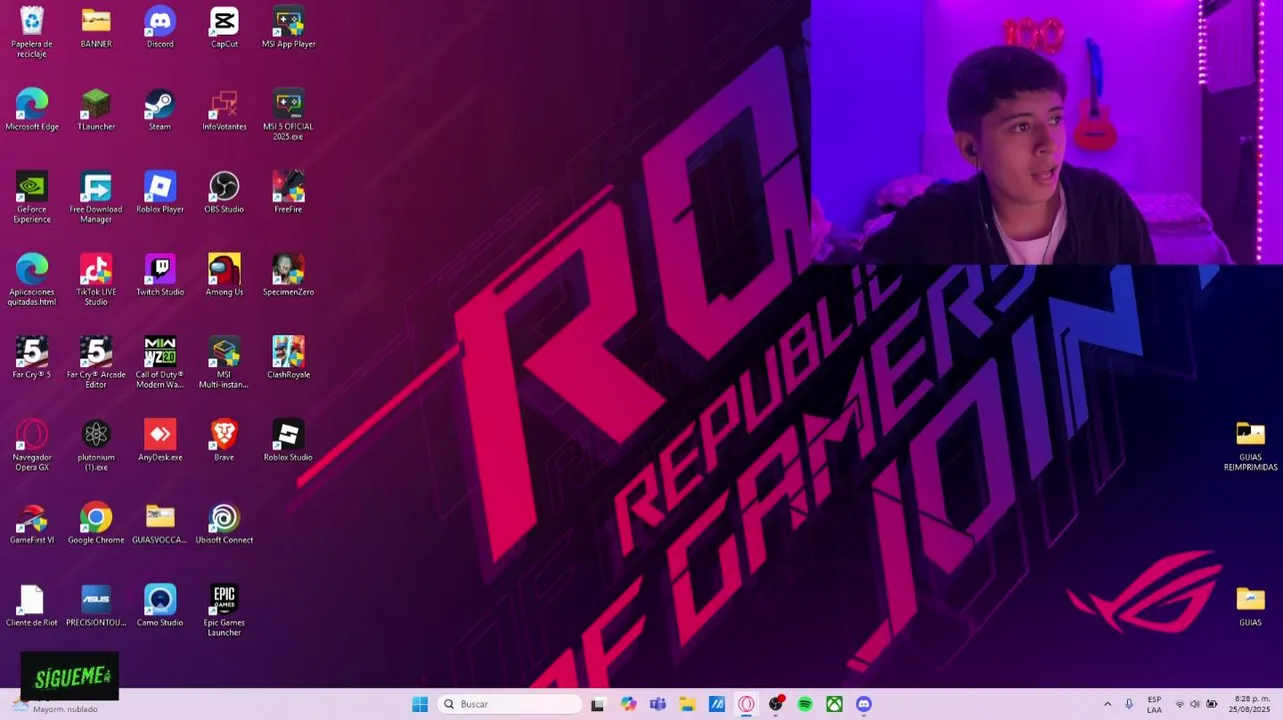Viewport: 1283px width, 720px height.
Task: Select the Navegador Opera GX shortcut
Action: click(x=32, y=445)
